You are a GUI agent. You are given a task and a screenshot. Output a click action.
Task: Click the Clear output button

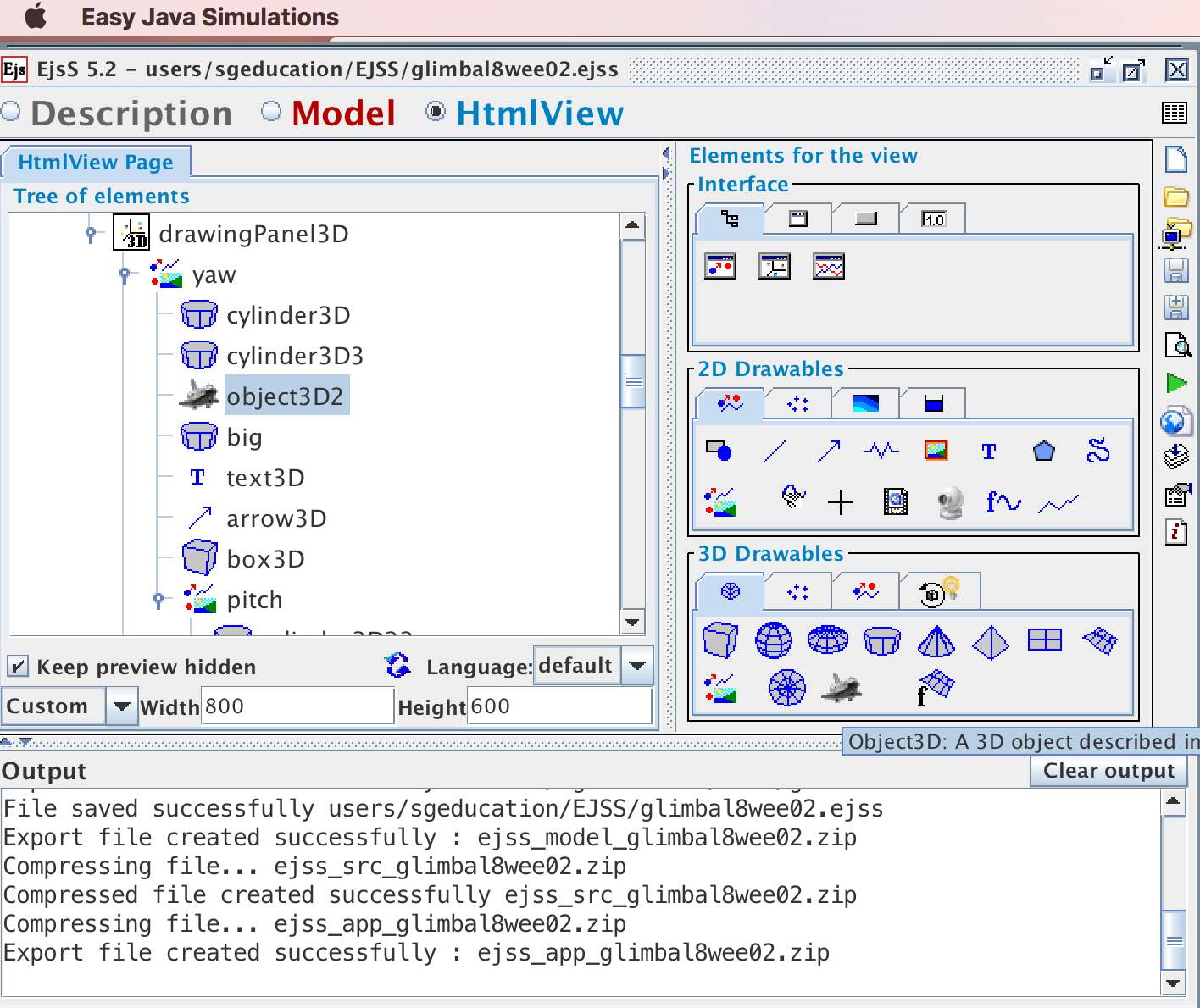[1108, 770]
